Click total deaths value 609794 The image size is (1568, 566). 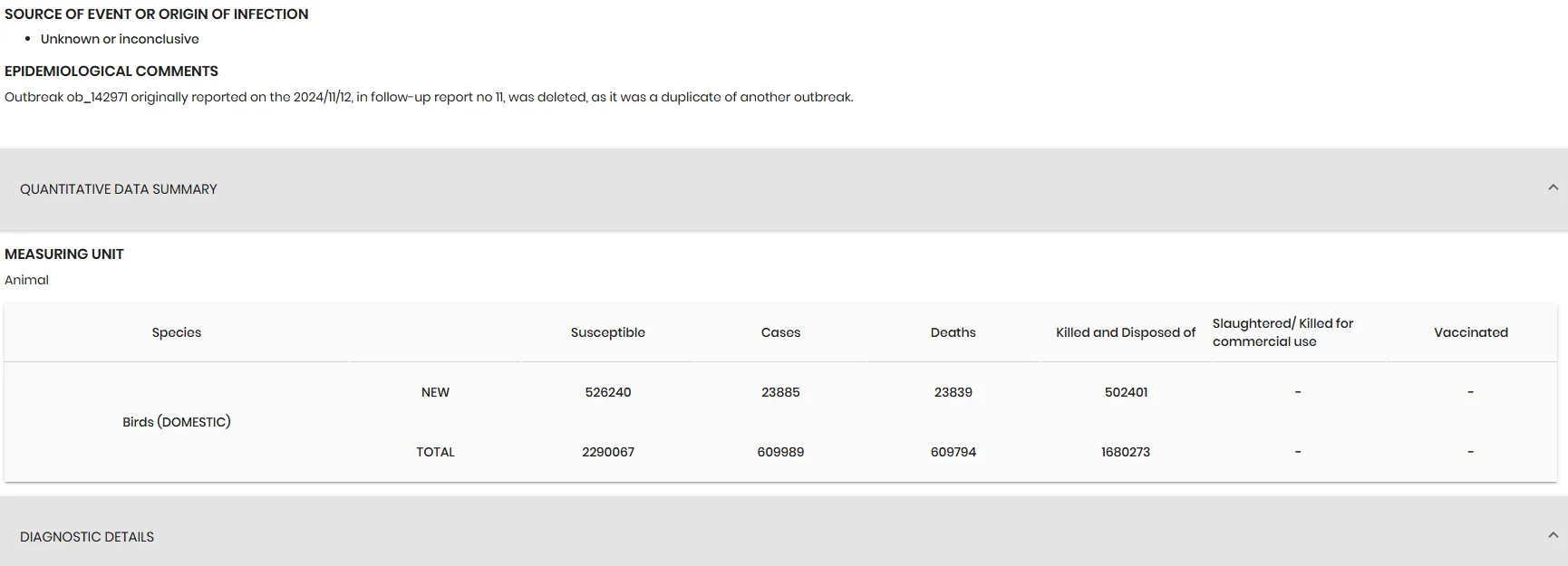[953, 452]
